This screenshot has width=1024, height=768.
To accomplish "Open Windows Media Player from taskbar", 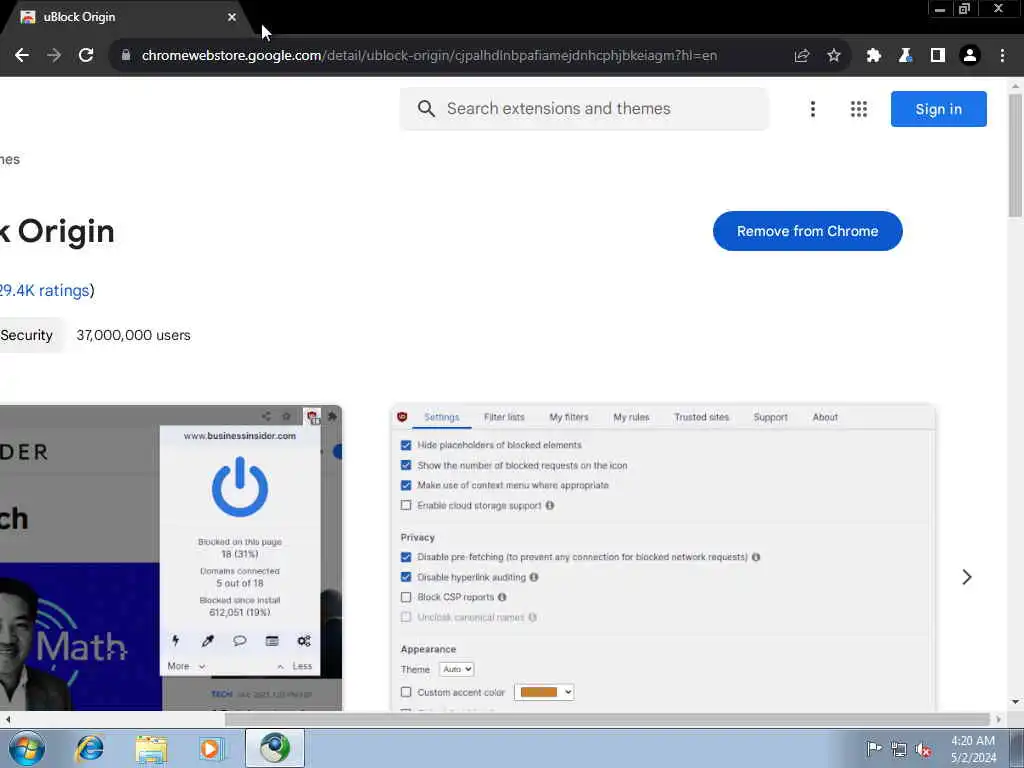I will [x=212, y=749].
